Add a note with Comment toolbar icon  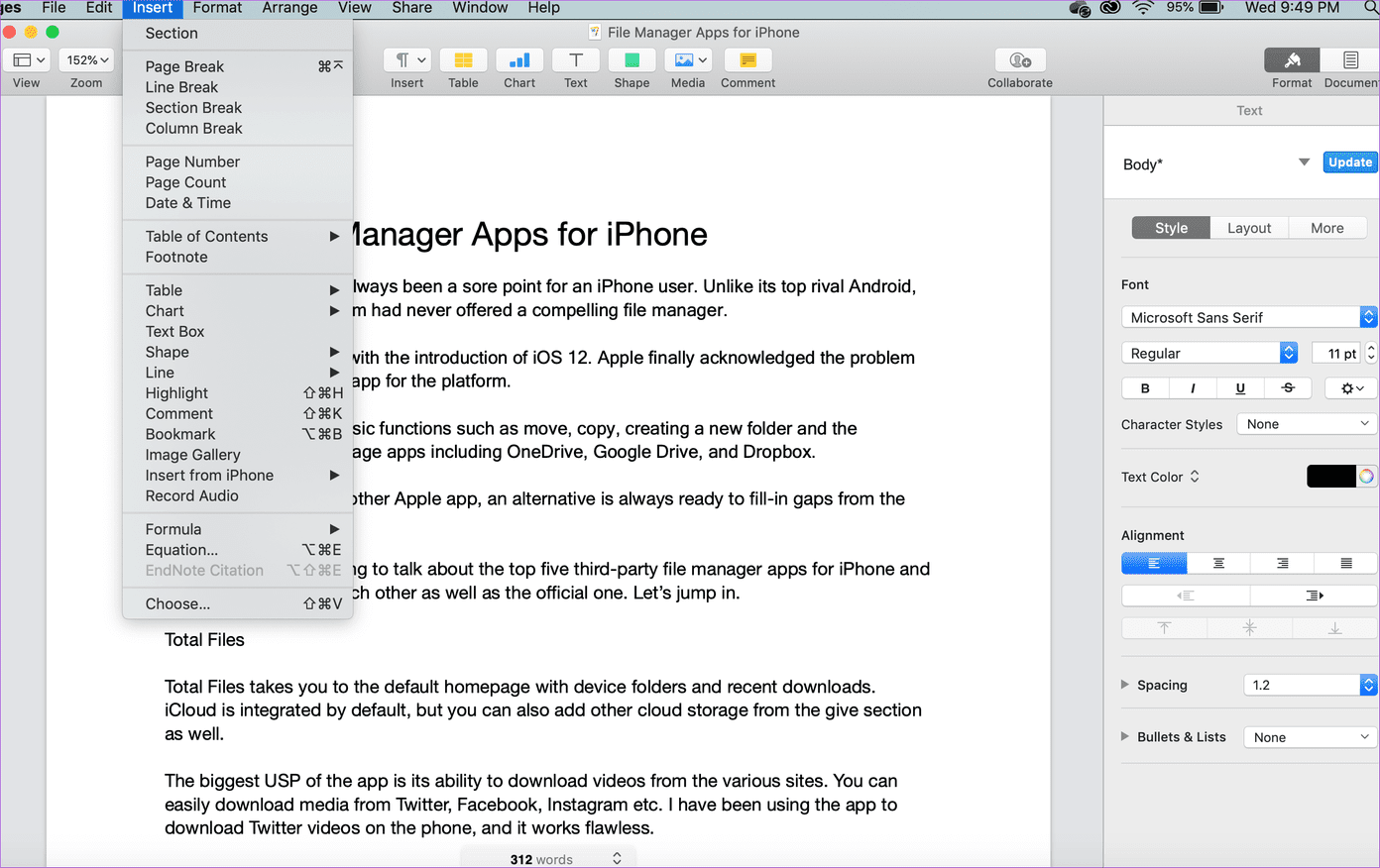[747, 60]
